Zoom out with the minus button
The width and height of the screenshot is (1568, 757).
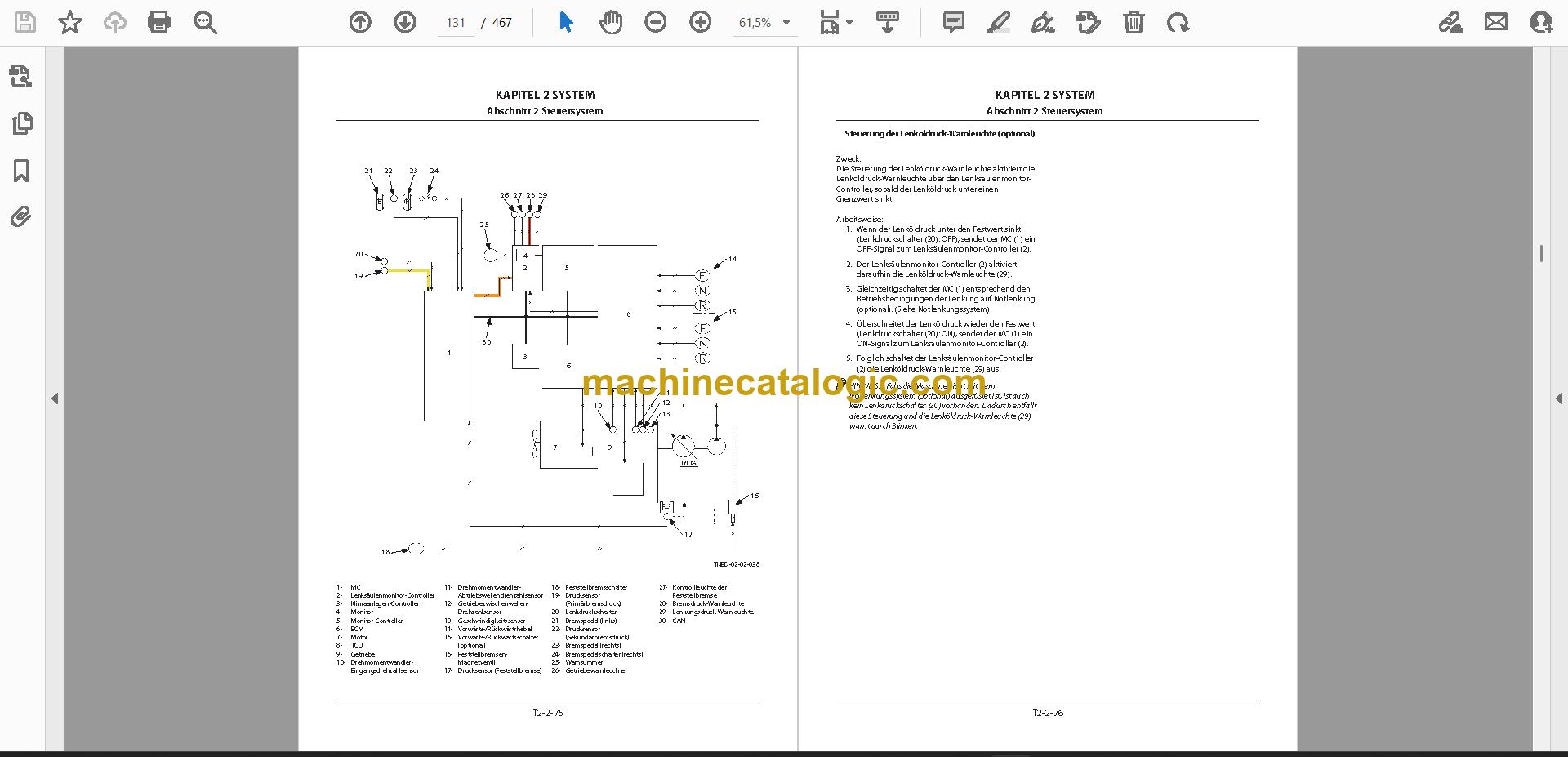click(655, 22)
